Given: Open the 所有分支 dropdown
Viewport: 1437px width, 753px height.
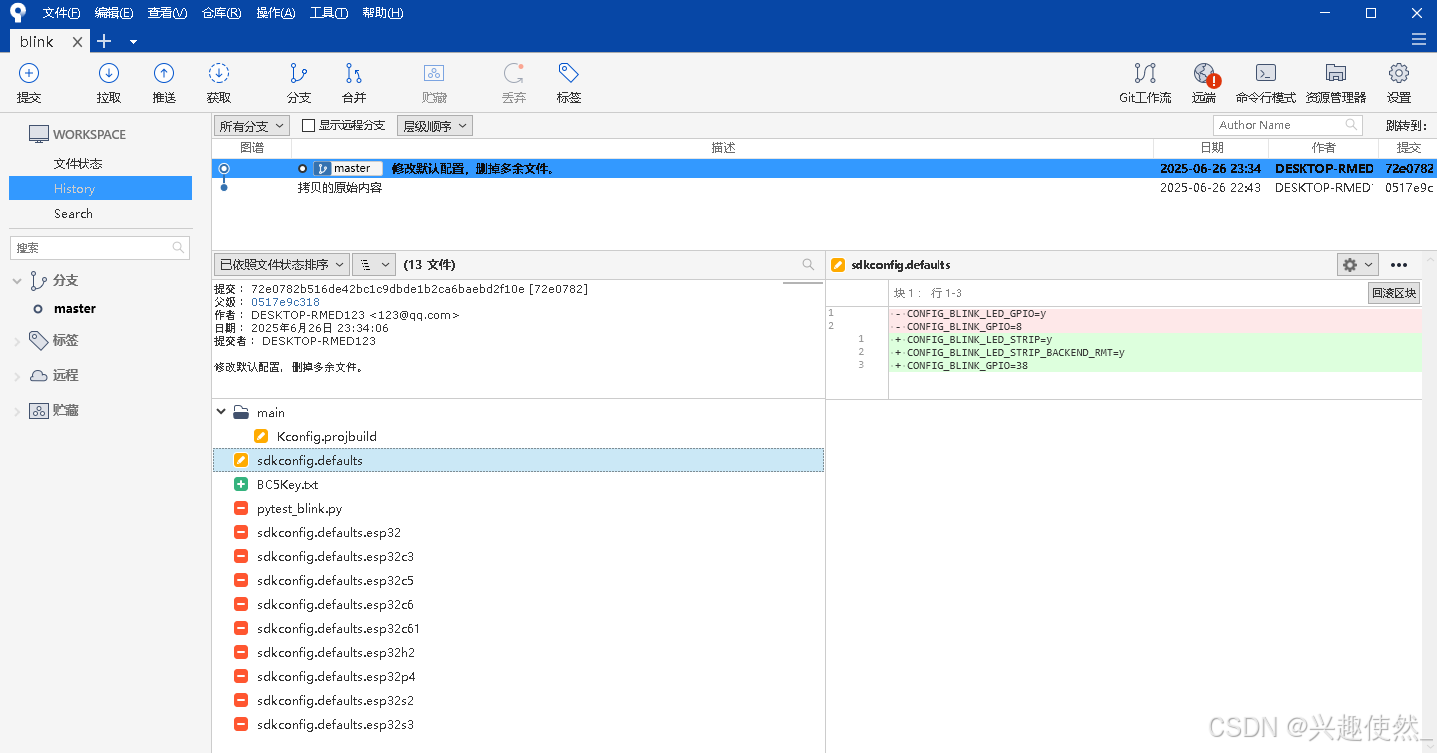Looking at the screenshot, I should 252,126.
